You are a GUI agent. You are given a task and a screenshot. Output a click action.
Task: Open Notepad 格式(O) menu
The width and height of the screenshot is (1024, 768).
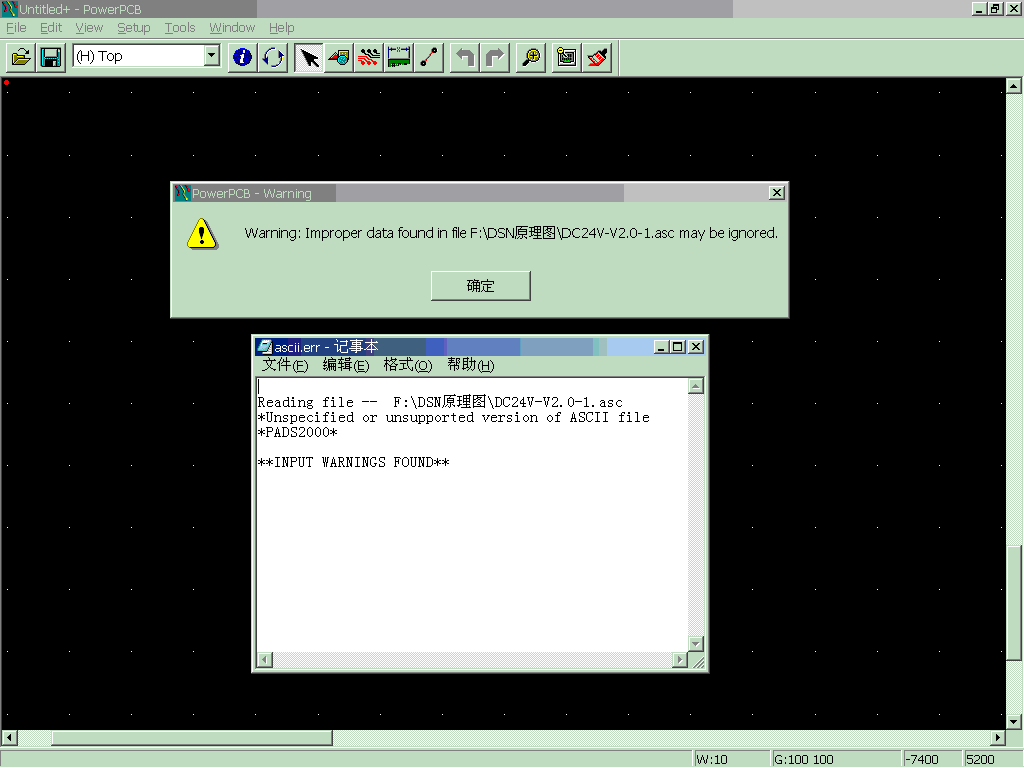[x=408, y=365]
